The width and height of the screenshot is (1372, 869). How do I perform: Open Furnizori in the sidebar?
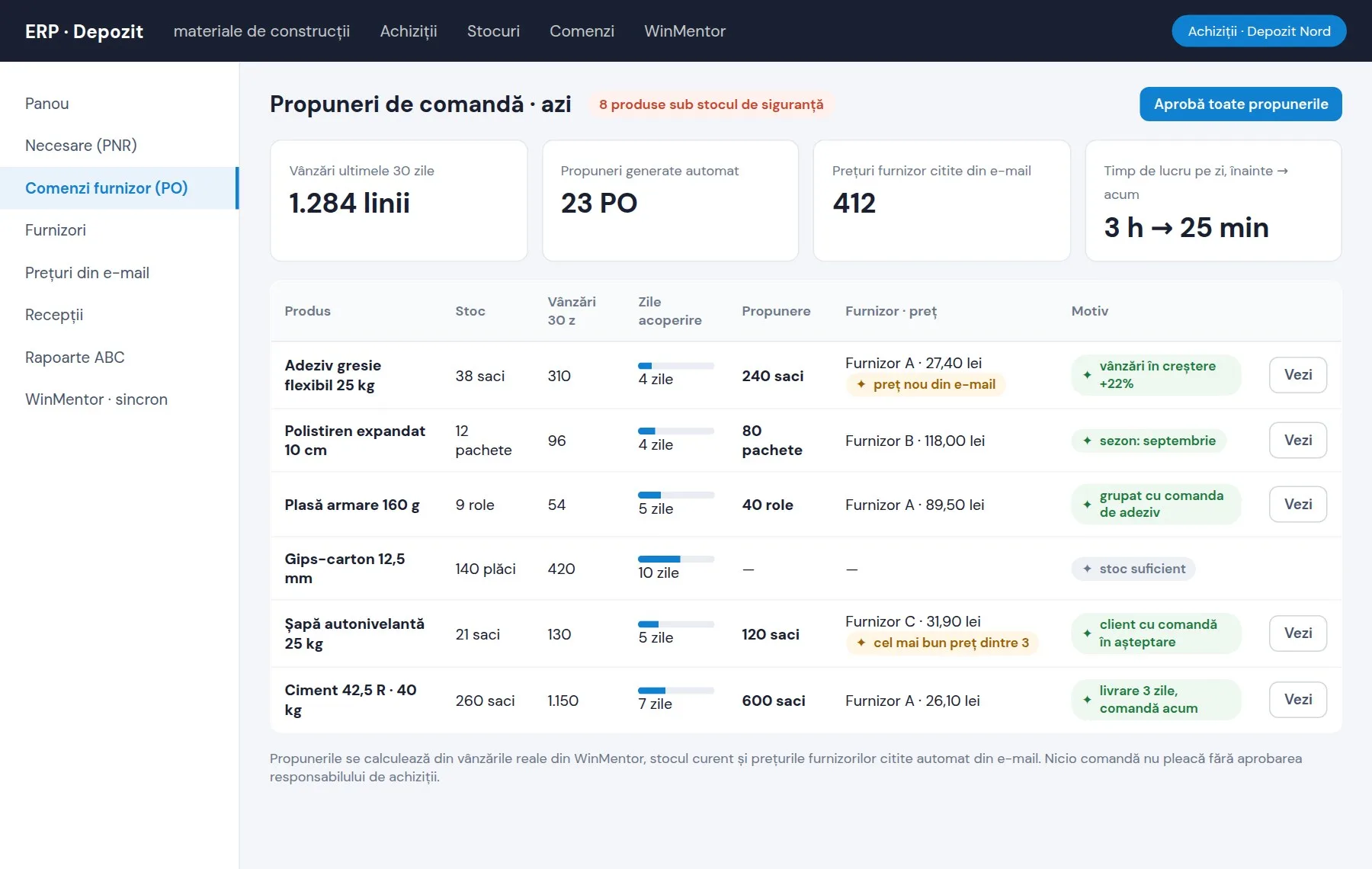tap(119, 230)
